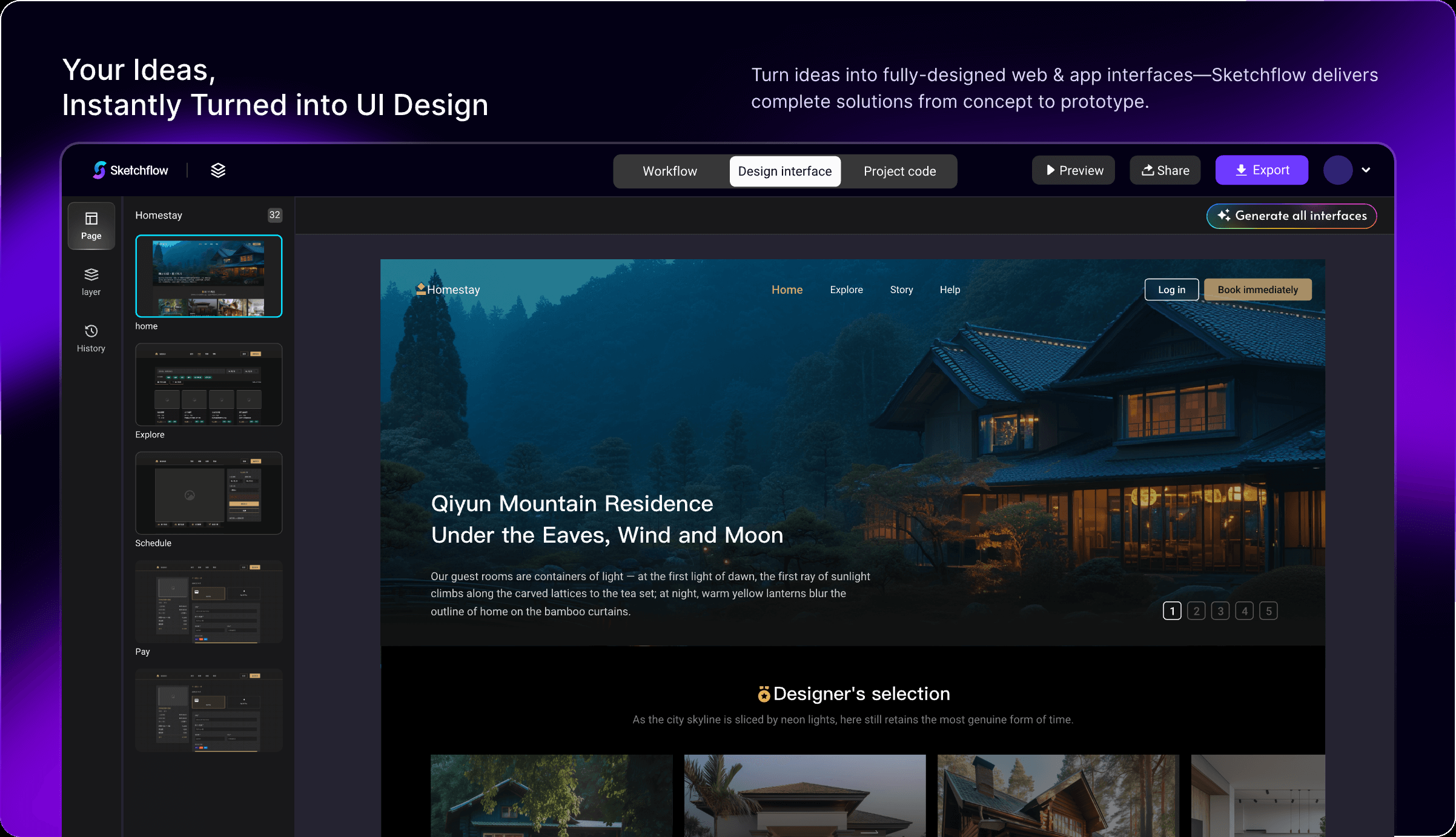Open the Page panel in the sidebar
Image resolution: width=1456 pixels, height=837 pixels.
91,225
